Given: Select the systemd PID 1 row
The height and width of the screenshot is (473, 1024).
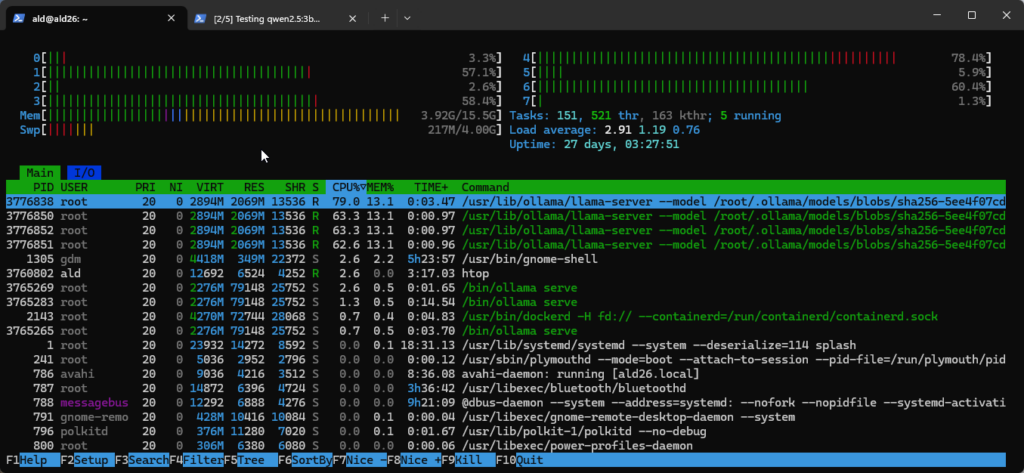Looking at the screenshot, I should [x=506, y=345].
